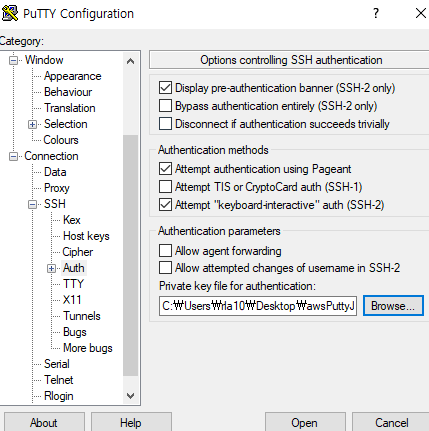
Task: Select the SSH category
Action: 55,204
